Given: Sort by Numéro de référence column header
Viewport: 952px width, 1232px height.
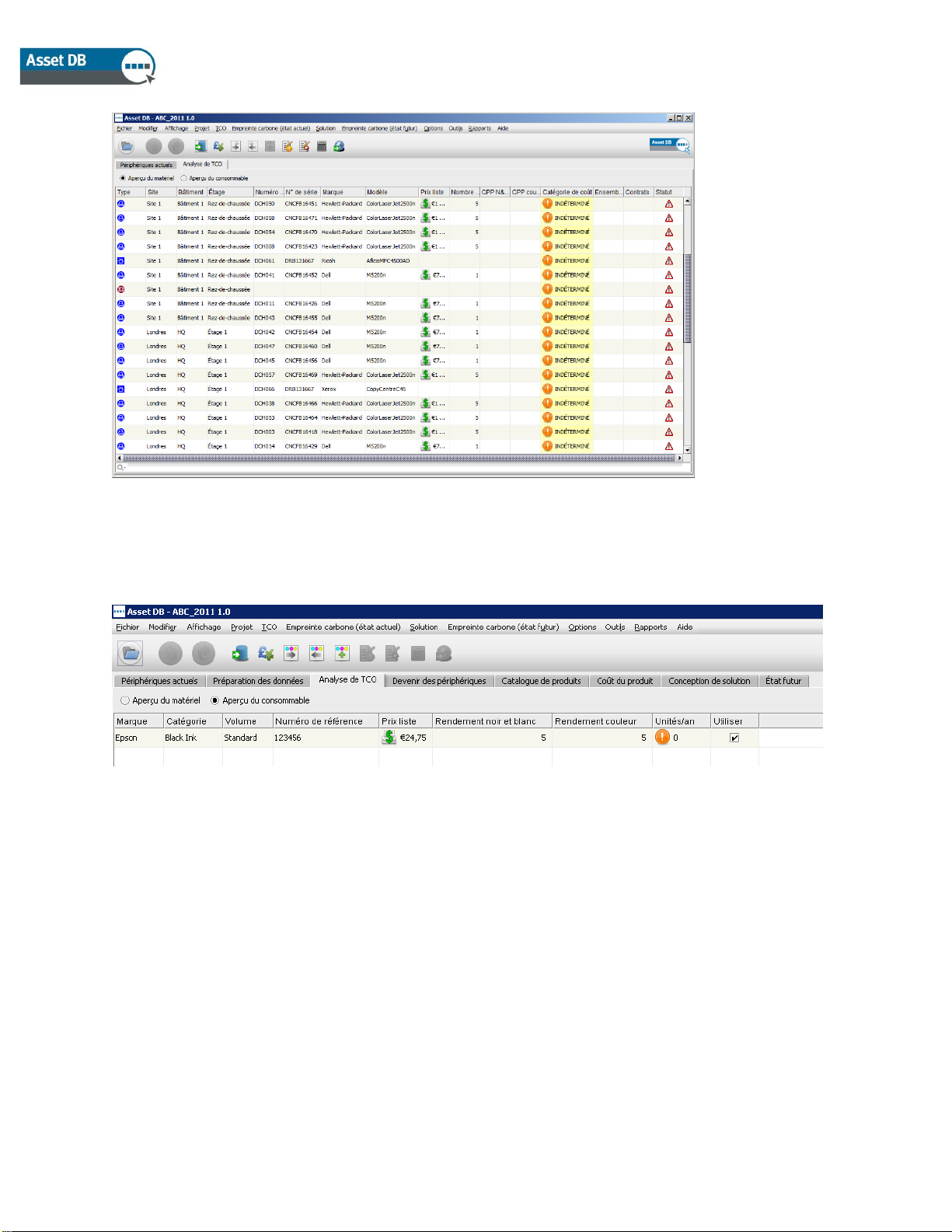Looking at the screenshot, I should pyautogui.click(x=326, y=721).
